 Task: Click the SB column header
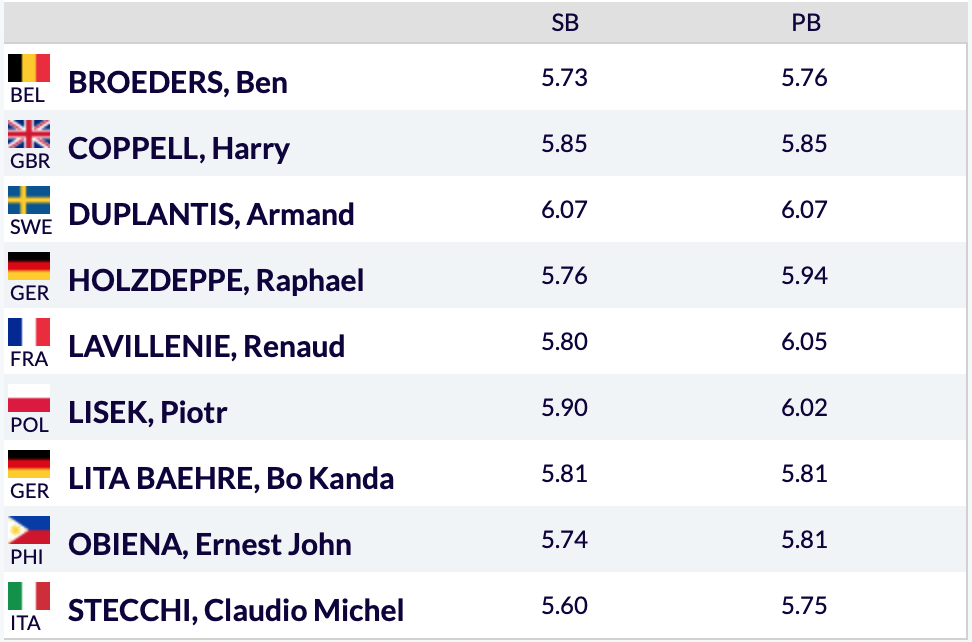coord(565,23)
